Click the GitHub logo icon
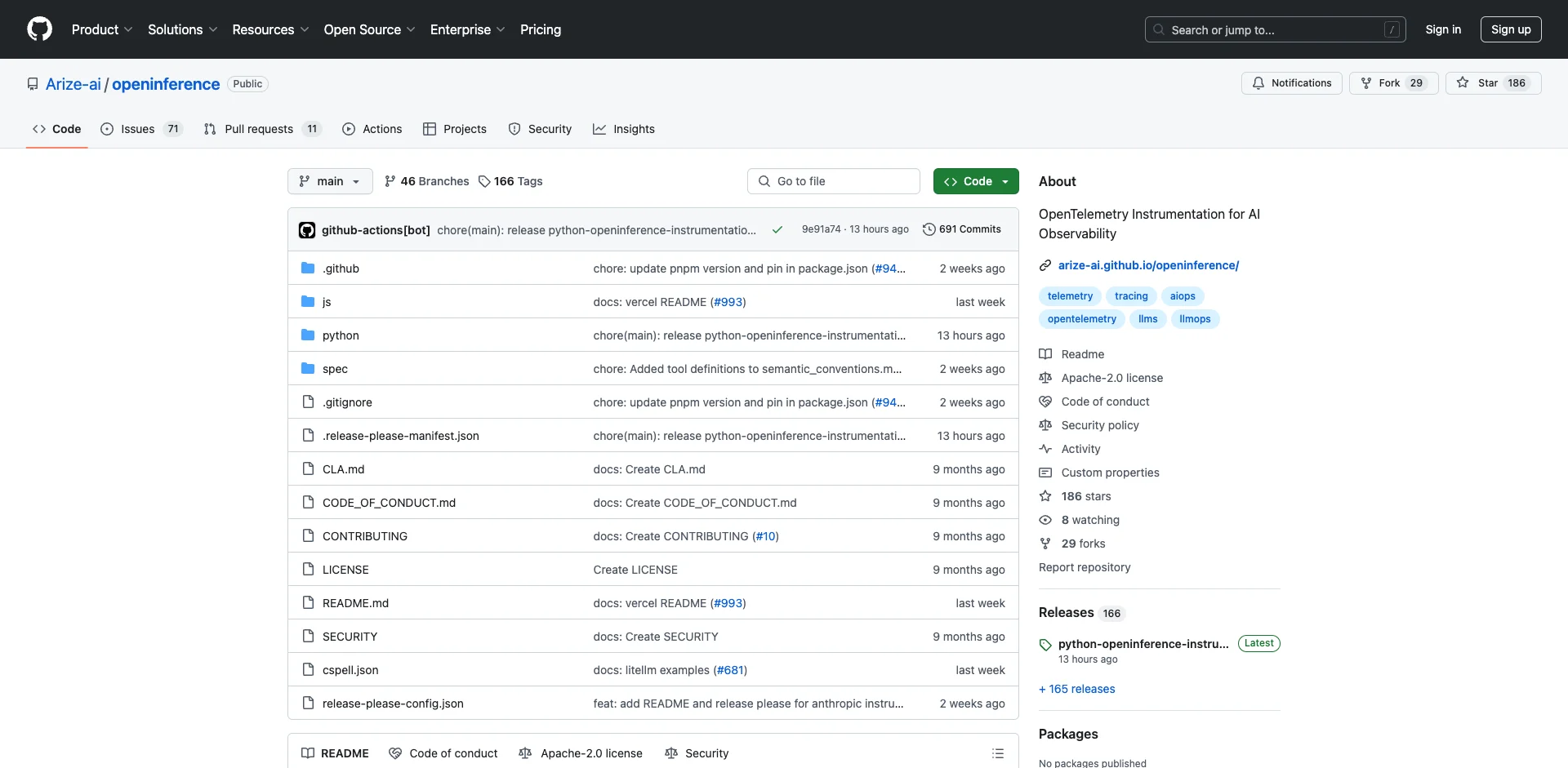Screen dimensions: 1568x768 pyautogui.click(x=39, y=29)
